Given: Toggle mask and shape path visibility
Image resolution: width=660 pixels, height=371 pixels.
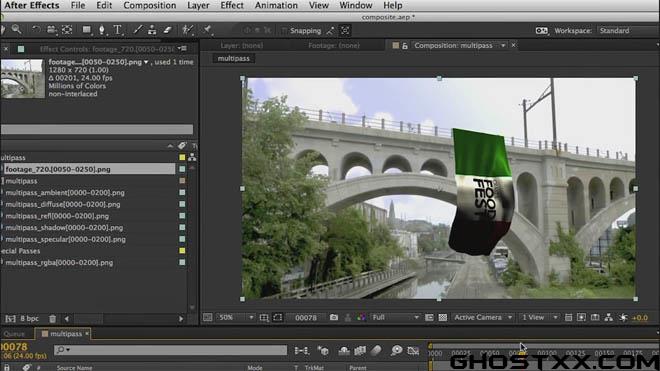Looking at the screenshot, I should (x=278, y=318).
